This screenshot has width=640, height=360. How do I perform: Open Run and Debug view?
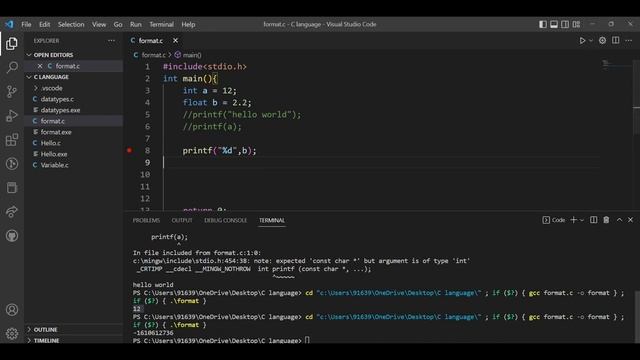[x=12, y=116]
